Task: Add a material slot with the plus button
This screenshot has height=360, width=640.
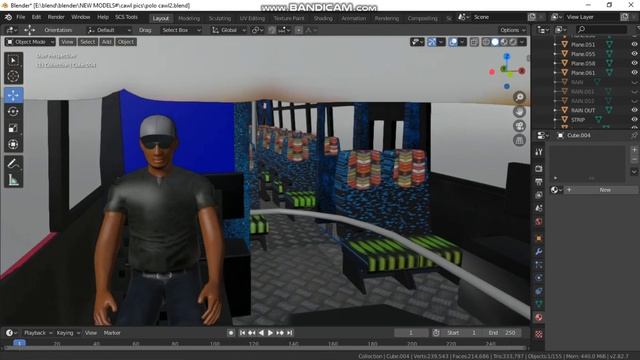Action: (x=634, y=150)
